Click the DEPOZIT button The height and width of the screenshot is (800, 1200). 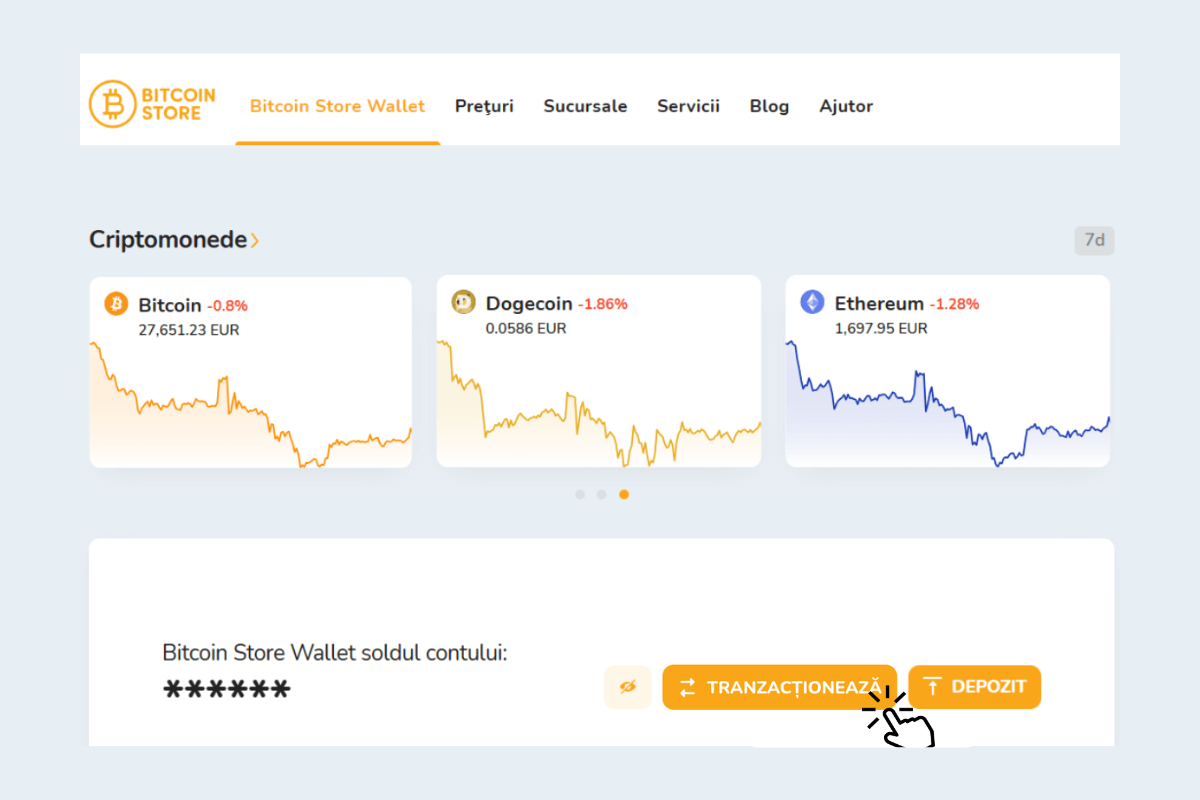pyautogui.click(x=974, y=687)
